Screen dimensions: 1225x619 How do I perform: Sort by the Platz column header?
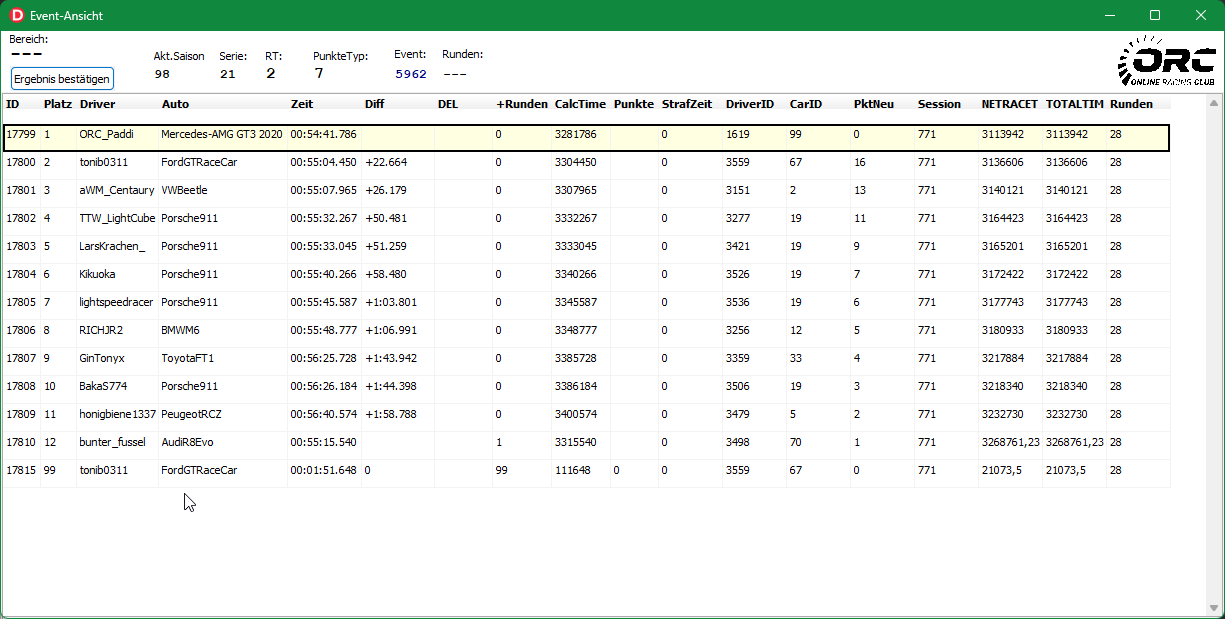[x=57, y=104]
